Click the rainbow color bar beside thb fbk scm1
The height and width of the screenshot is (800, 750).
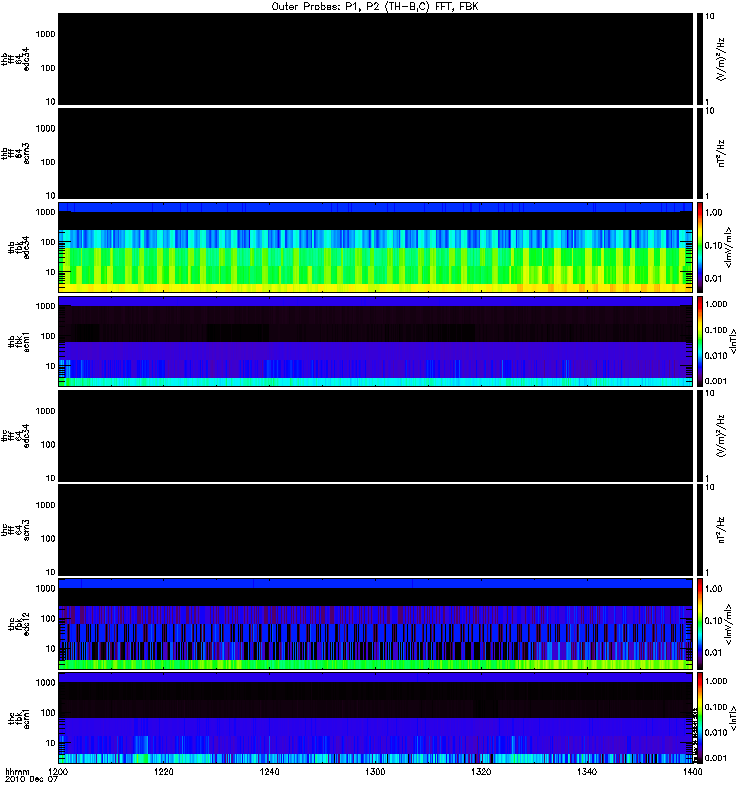tap(699, 341)
